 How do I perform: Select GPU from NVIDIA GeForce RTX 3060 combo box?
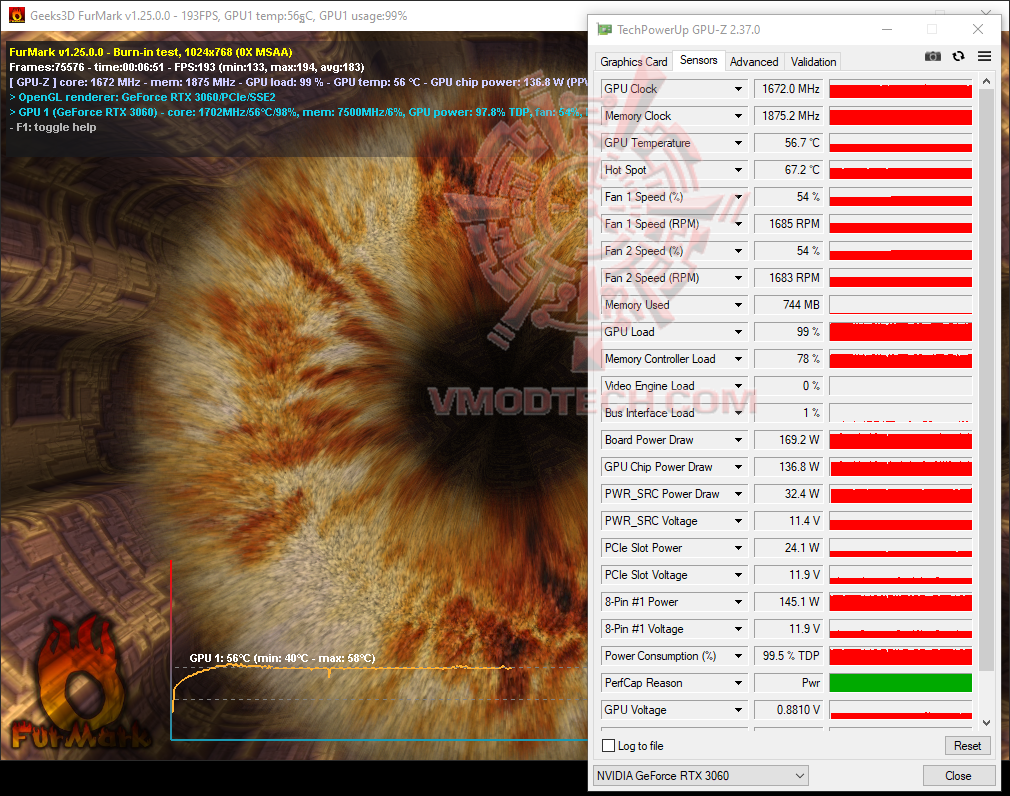(700, 776)
